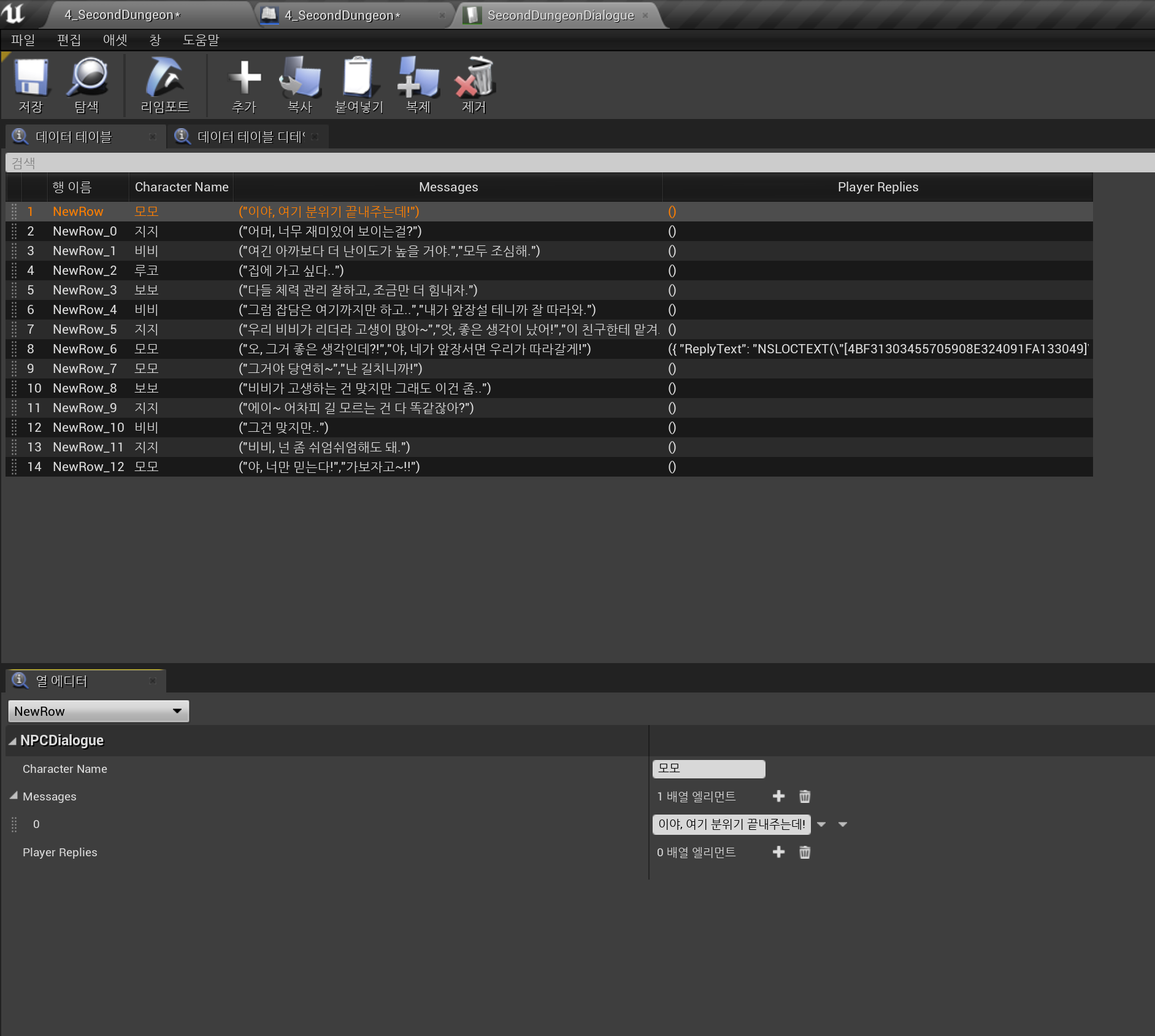Click the Save (저장) toolbar icon
Image resolution: width=1155 pixels, height=1036 pixels.
click(x=31, y=79)
